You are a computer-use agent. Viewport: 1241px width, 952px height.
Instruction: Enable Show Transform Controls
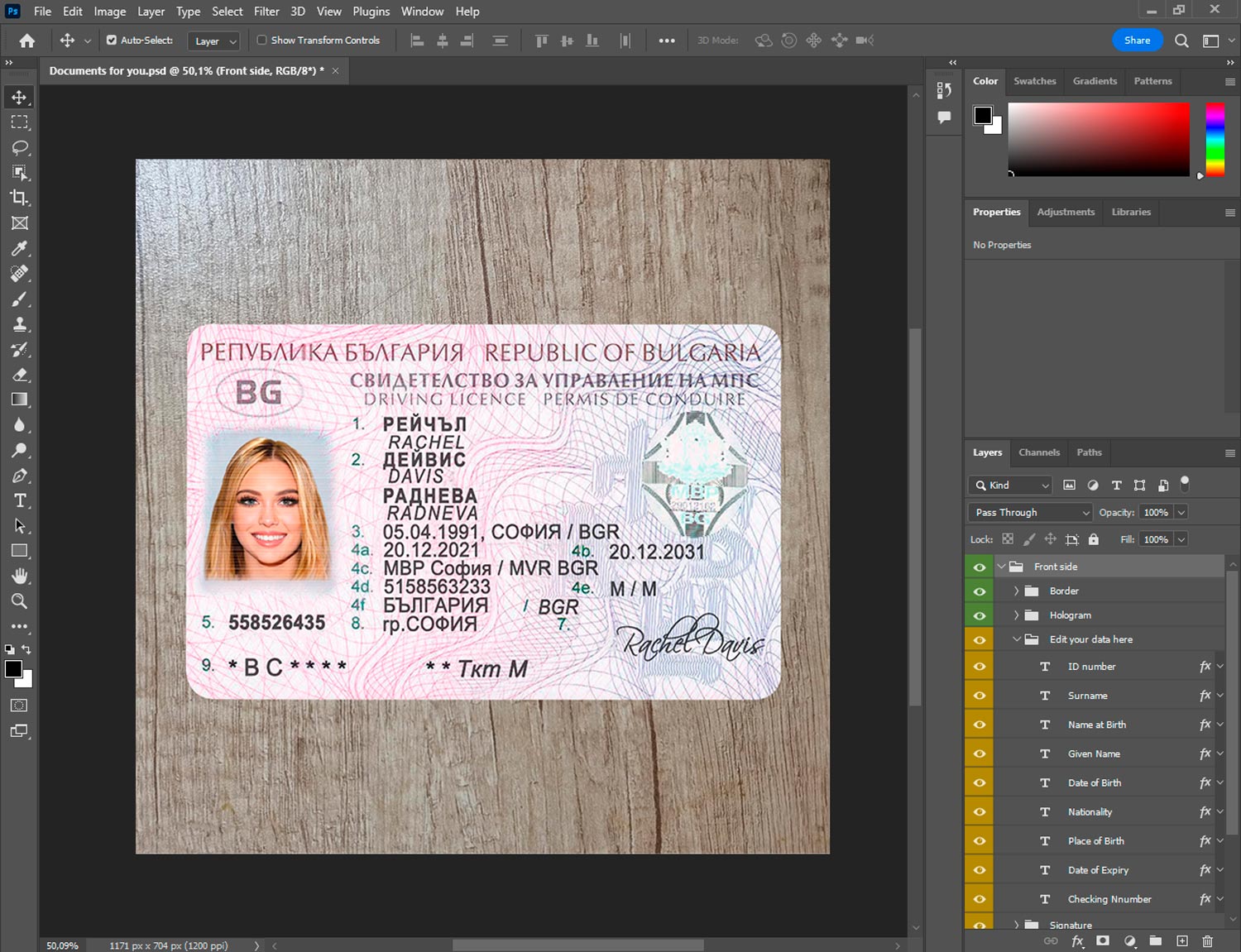click(261, 40)
